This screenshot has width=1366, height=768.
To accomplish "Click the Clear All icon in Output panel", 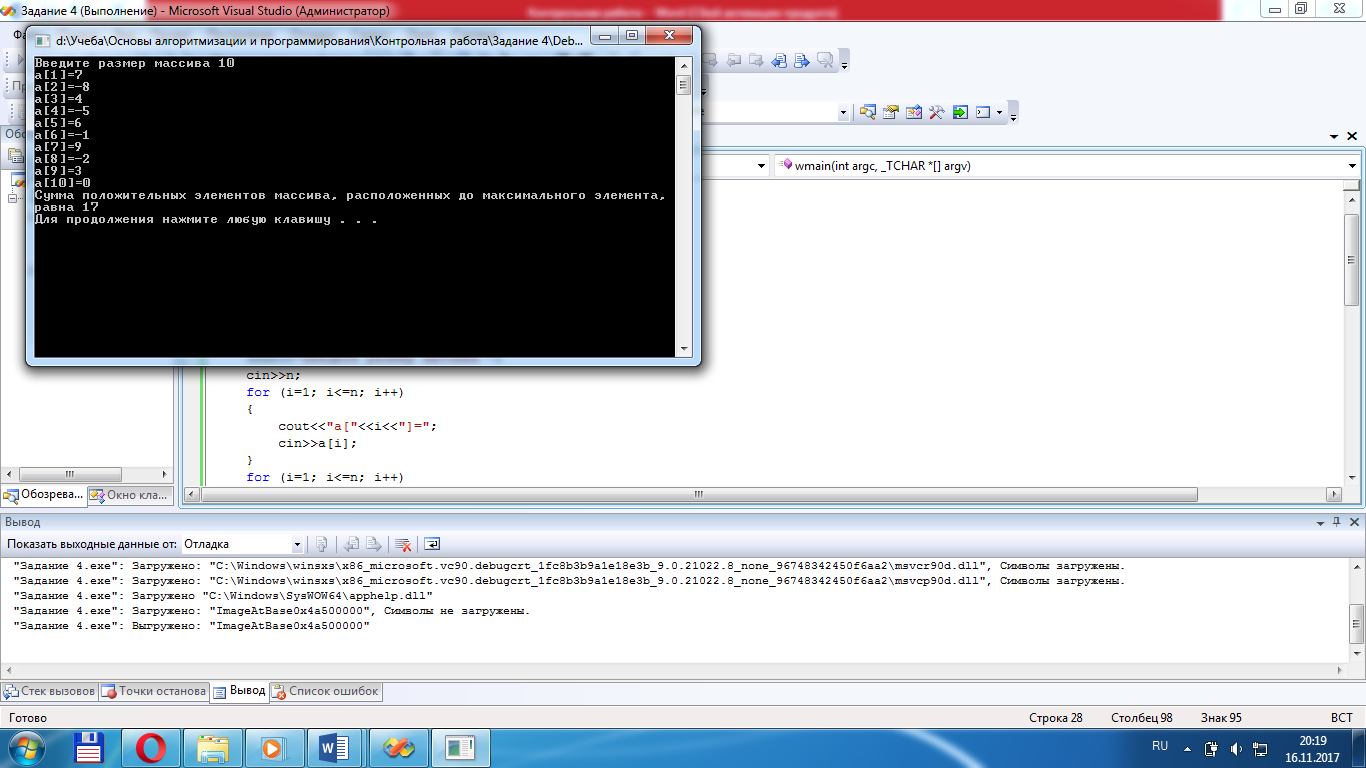I will (x=403, y=544).
